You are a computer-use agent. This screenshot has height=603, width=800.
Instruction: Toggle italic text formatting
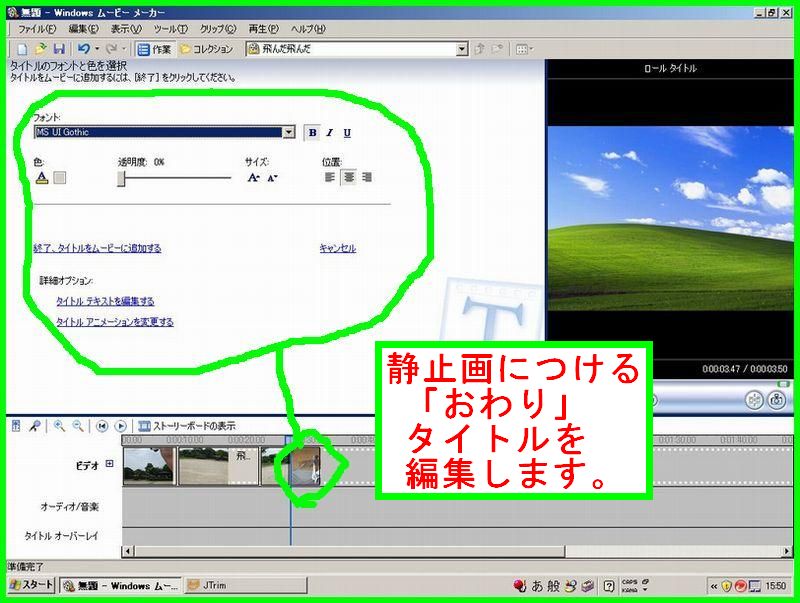pos(330,133)
